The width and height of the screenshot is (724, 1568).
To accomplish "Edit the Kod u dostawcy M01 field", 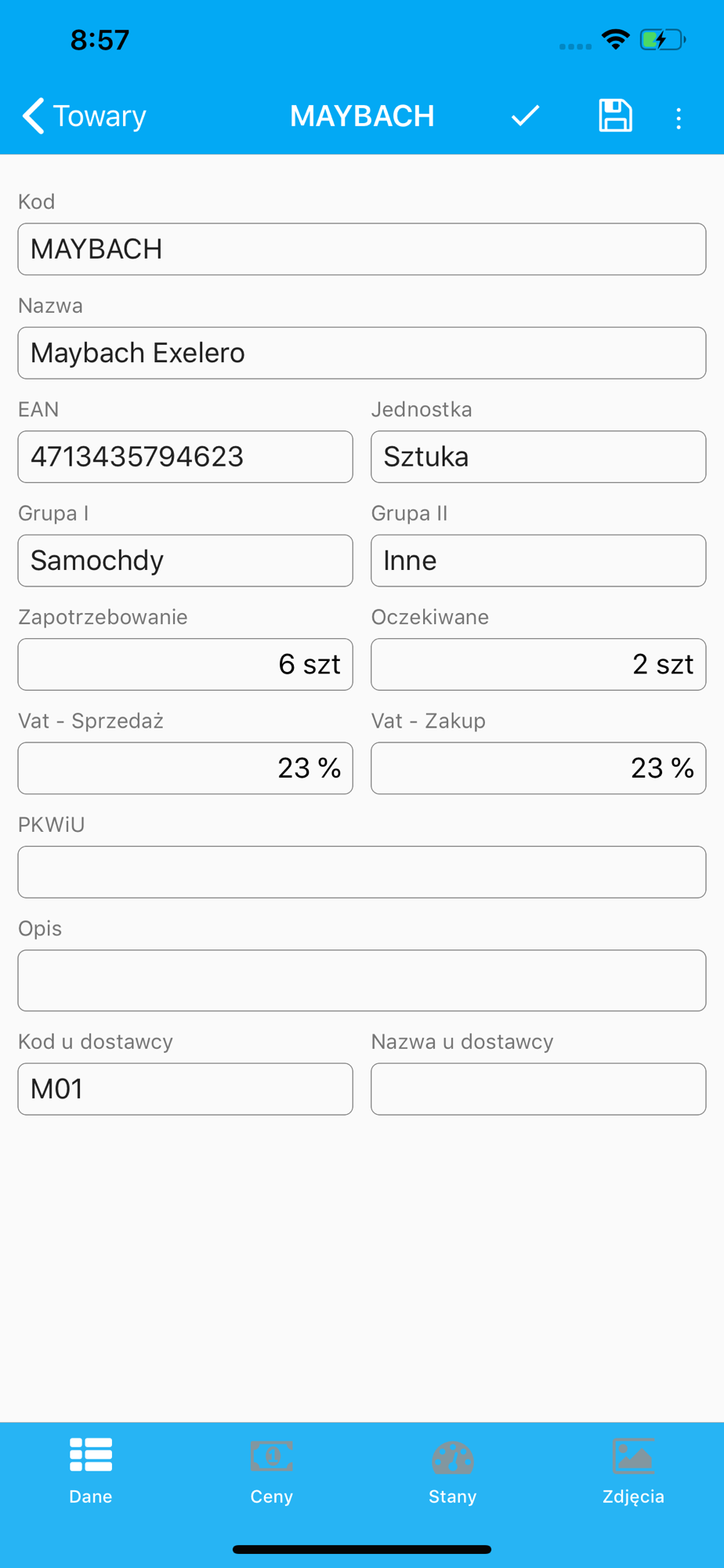I will 186,1089.
